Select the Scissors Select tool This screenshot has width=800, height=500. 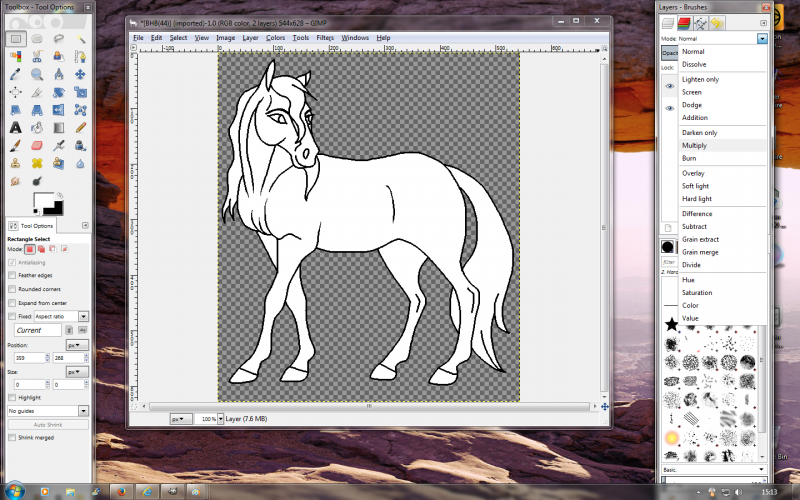click(37, 56)
